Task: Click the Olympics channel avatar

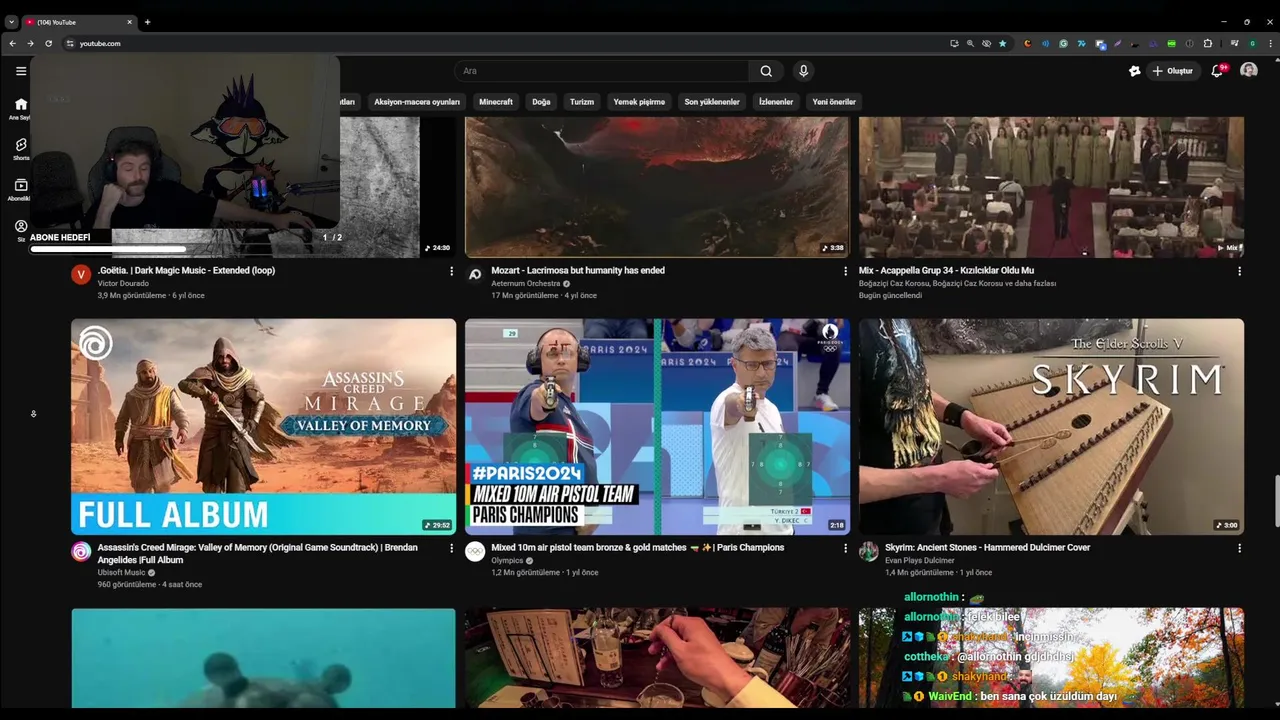Action: (x=475, y=551)
